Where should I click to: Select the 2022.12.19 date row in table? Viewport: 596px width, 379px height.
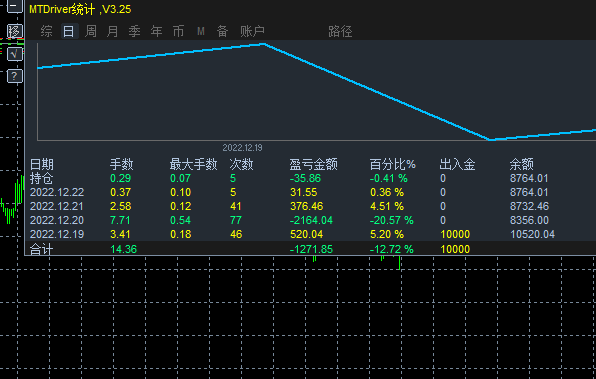click(57, 234)
